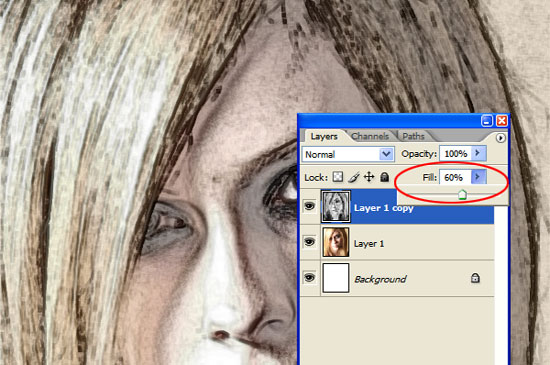550x365 pixels.
Task: Switch to the Paths tab
Action: 413,136
